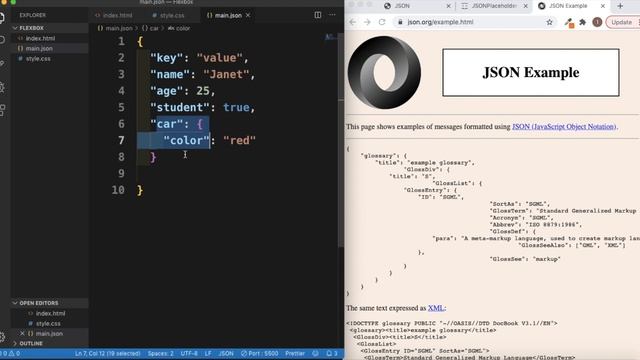Follow the JSON (JavaScript Object Notation) link
This screenshot has height=360, width=640.
(564, 127)
